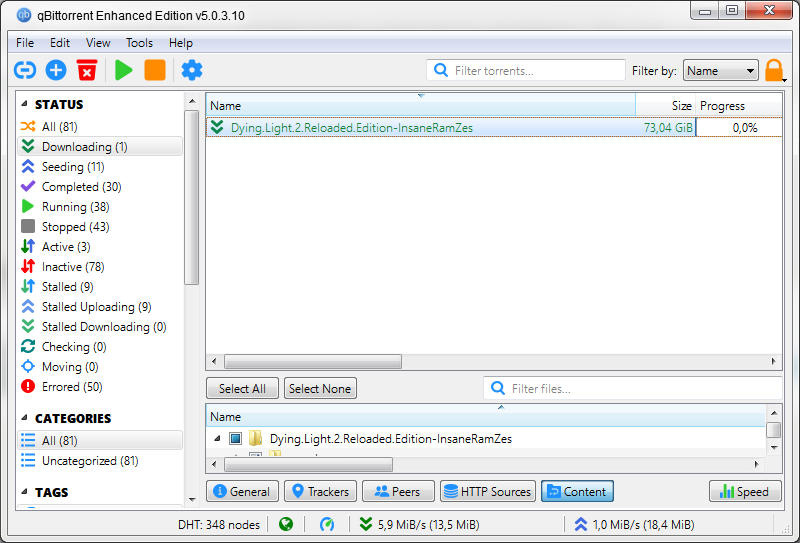Switch to the Speed tab

click(745, 491)
